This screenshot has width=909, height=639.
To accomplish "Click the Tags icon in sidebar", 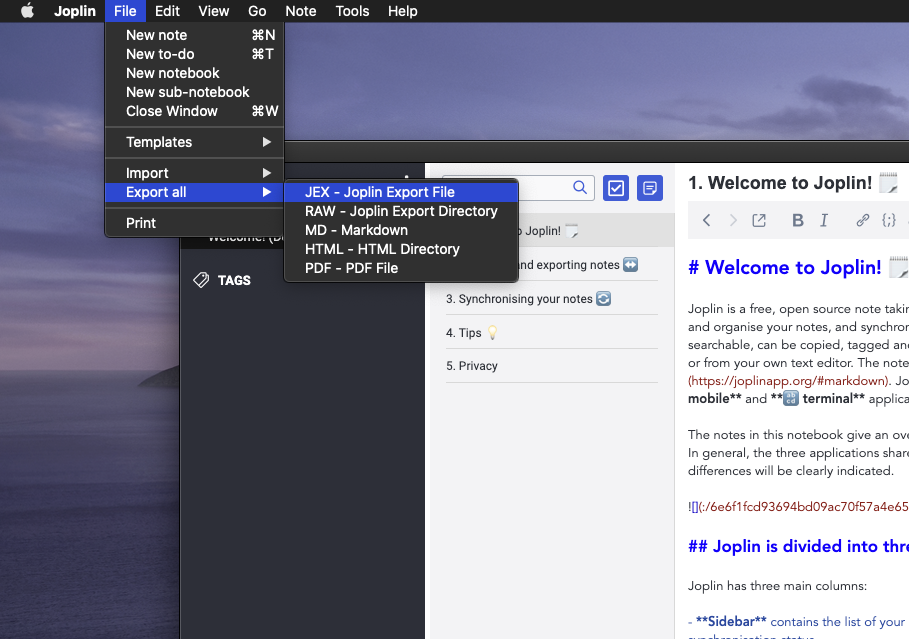I will click(201, 280).
